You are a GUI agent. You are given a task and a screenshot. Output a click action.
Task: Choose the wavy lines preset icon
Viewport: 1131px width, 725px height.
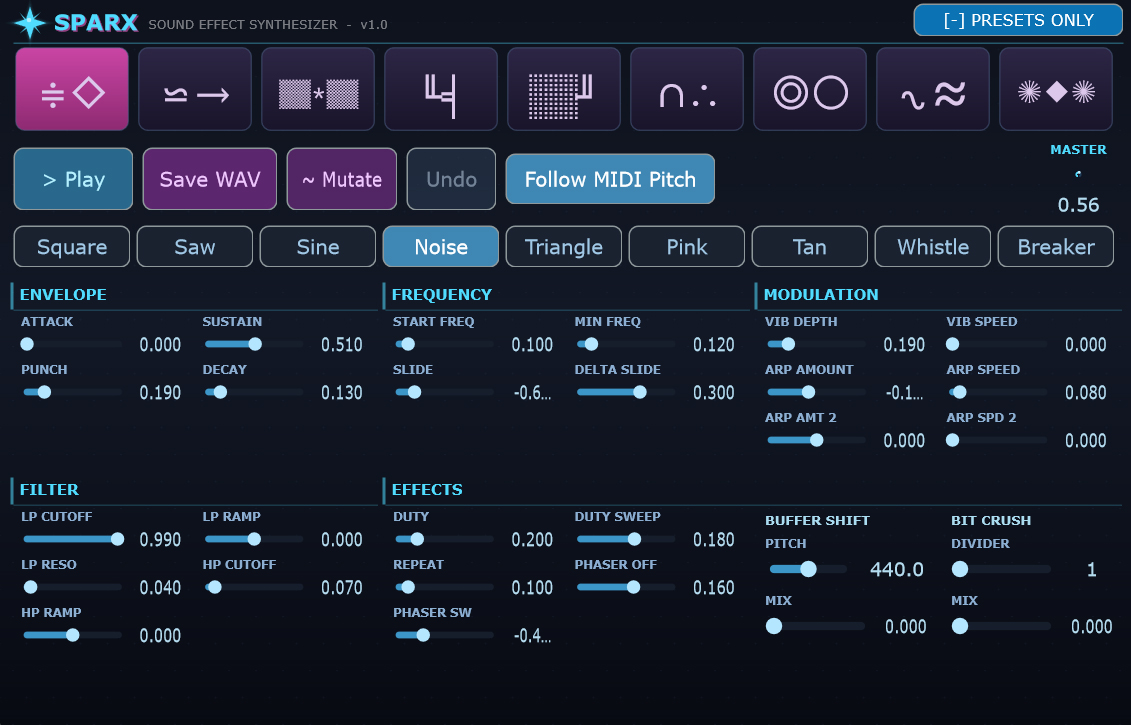click(x=933, y=89)
